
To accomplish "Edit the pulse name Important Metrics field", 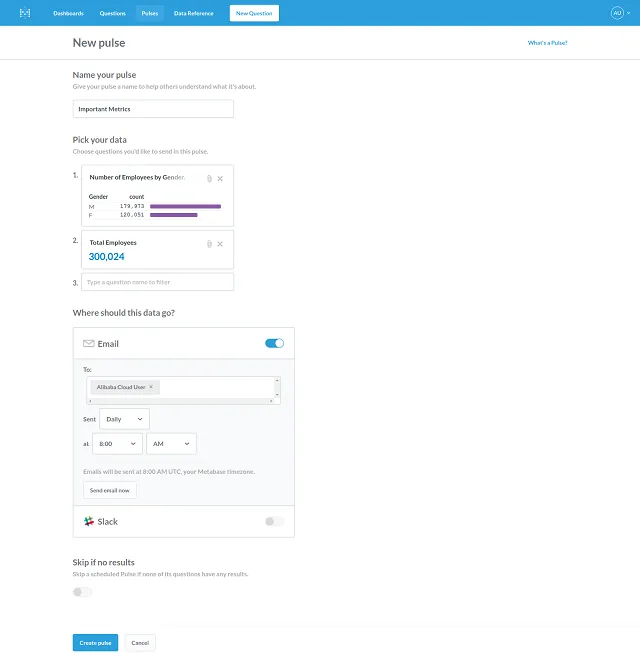I will coord(153,109).
